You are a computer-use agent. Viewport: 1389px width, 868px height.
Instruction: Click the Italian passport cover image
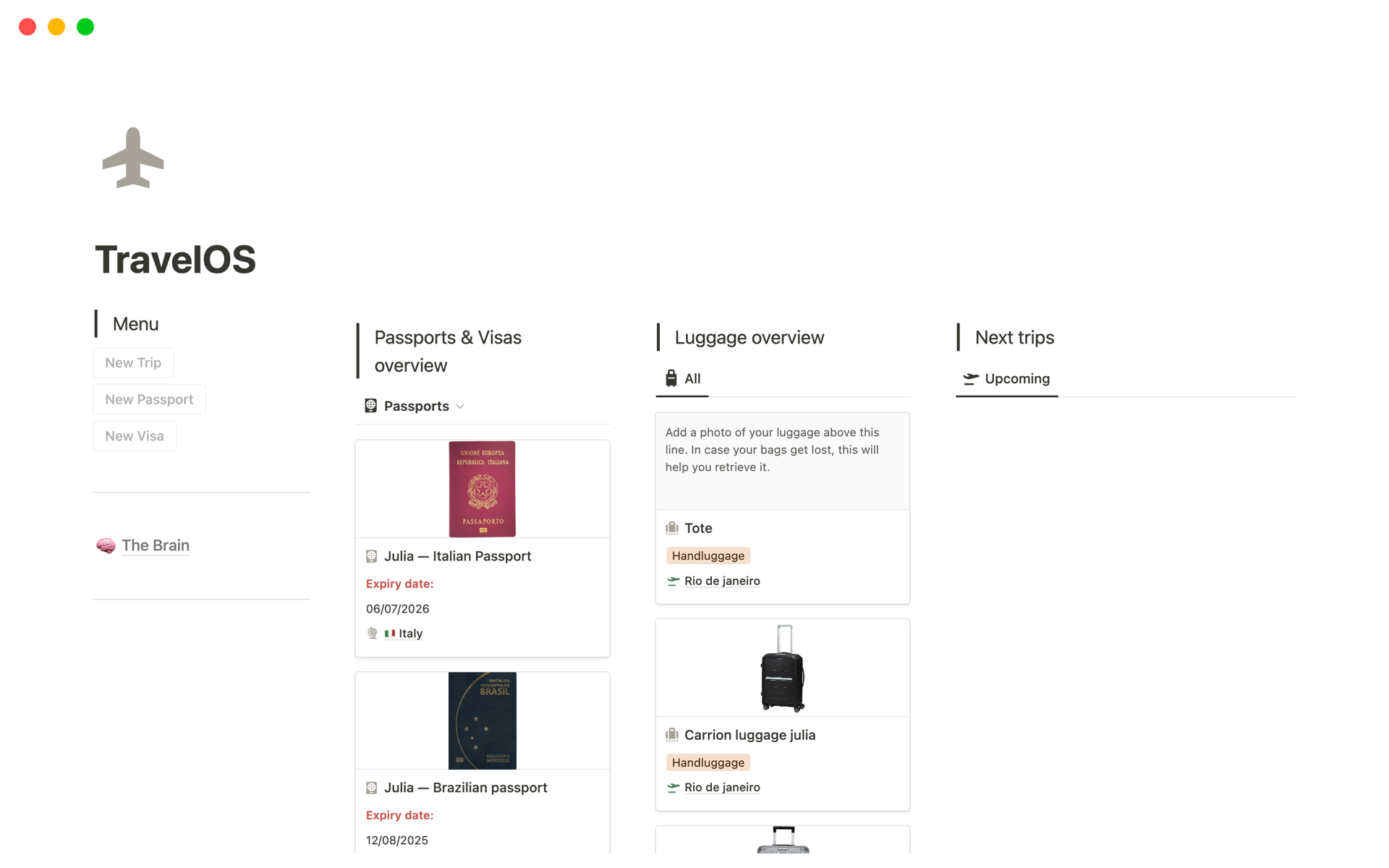(x=482, y=489)
